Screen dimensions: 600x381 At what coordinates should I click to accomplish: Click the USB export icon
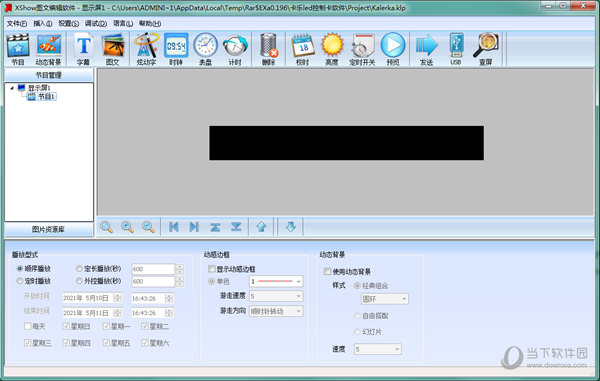(x=456, y=49)
